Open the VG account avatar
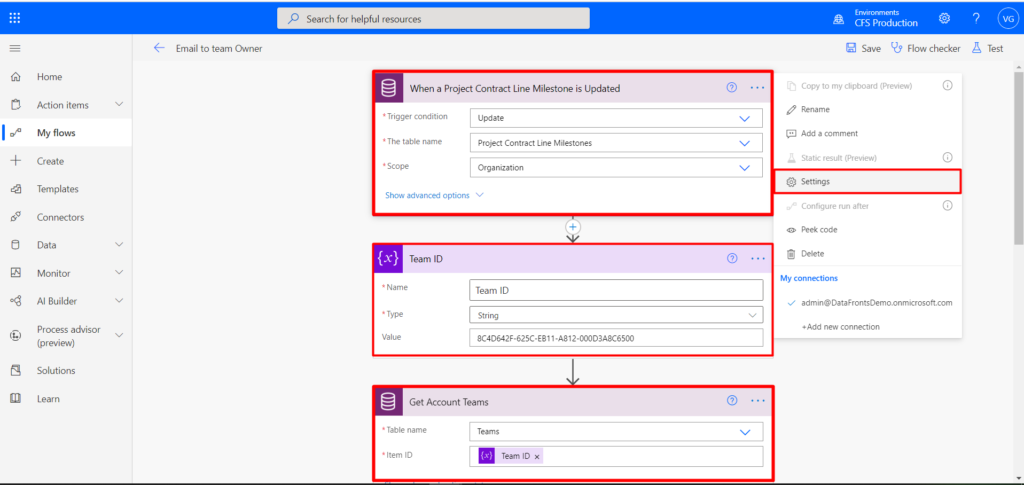This screenshot has height=485, width=1024. [x=1006, y=18]
